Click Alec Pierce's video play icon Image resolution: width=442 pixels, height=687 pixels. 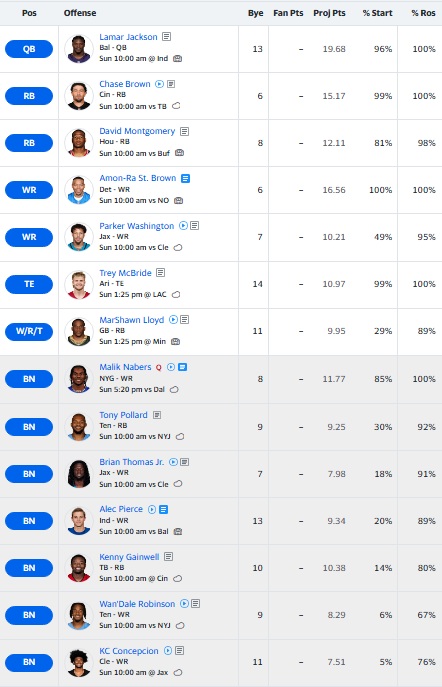[x=152, y=509]
